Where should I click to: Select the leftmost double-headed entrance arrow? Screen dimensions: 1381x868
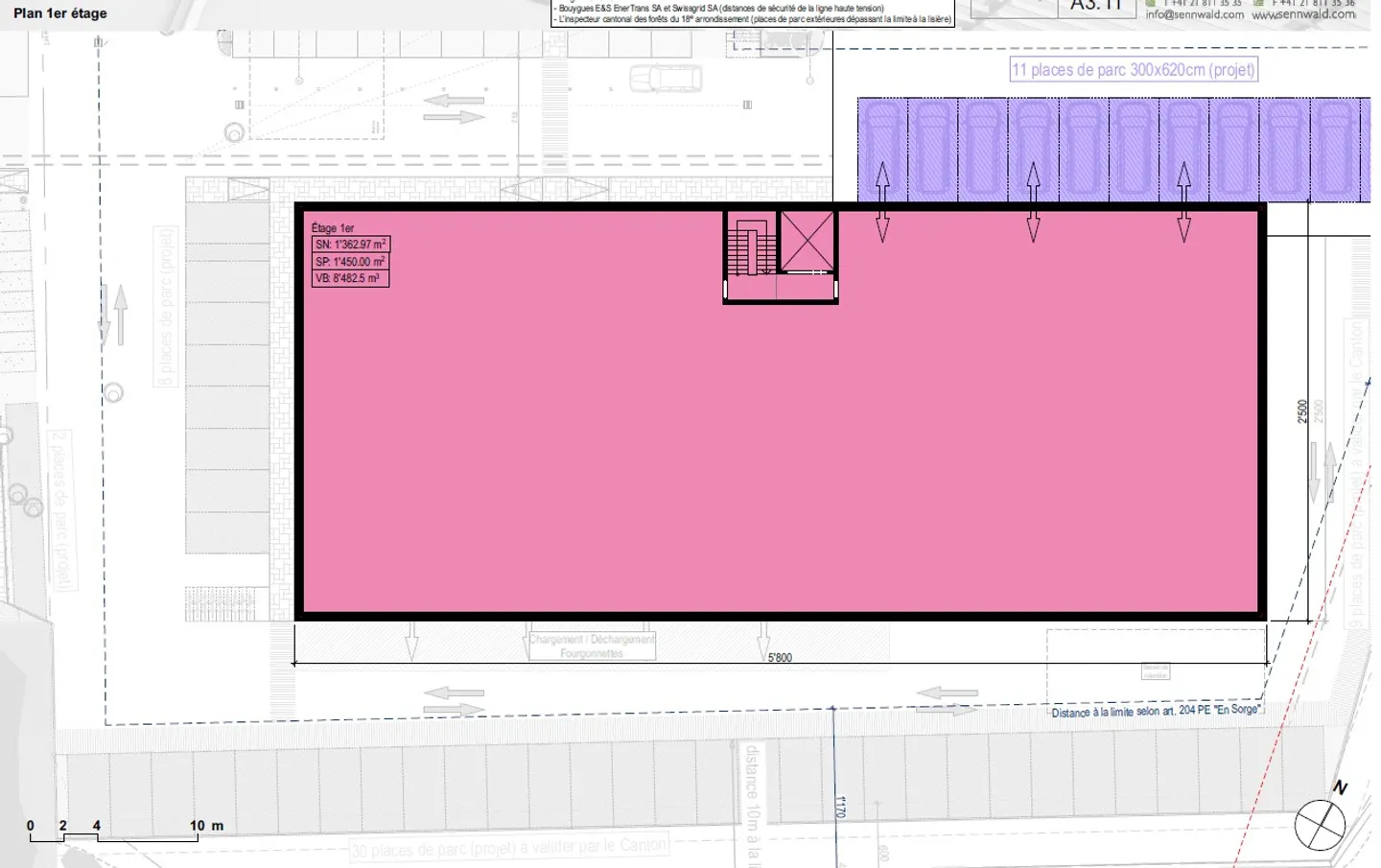[882, 201]
